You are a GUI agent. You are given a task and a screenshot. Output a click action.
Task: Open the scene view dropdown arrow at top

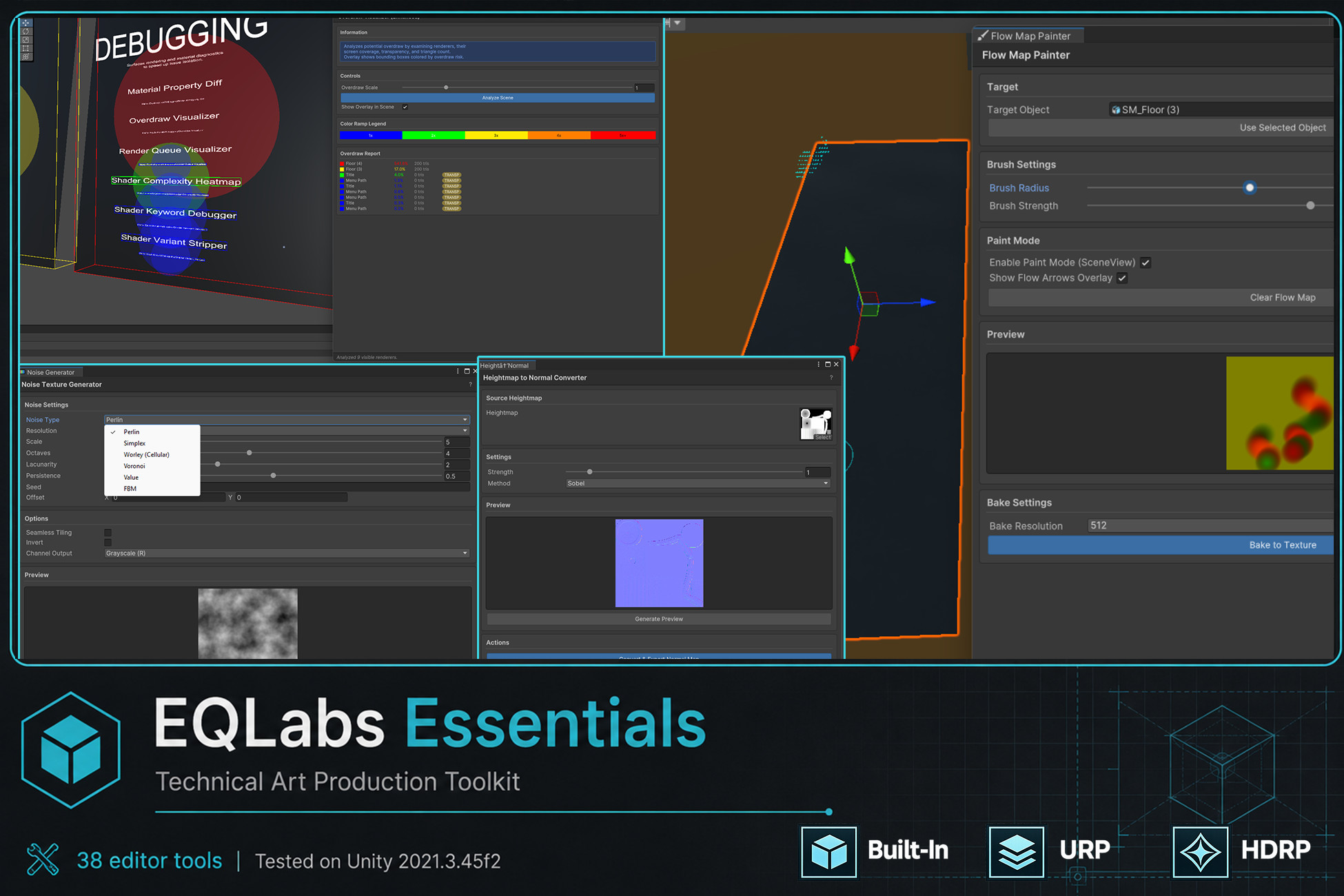point(678,23)
